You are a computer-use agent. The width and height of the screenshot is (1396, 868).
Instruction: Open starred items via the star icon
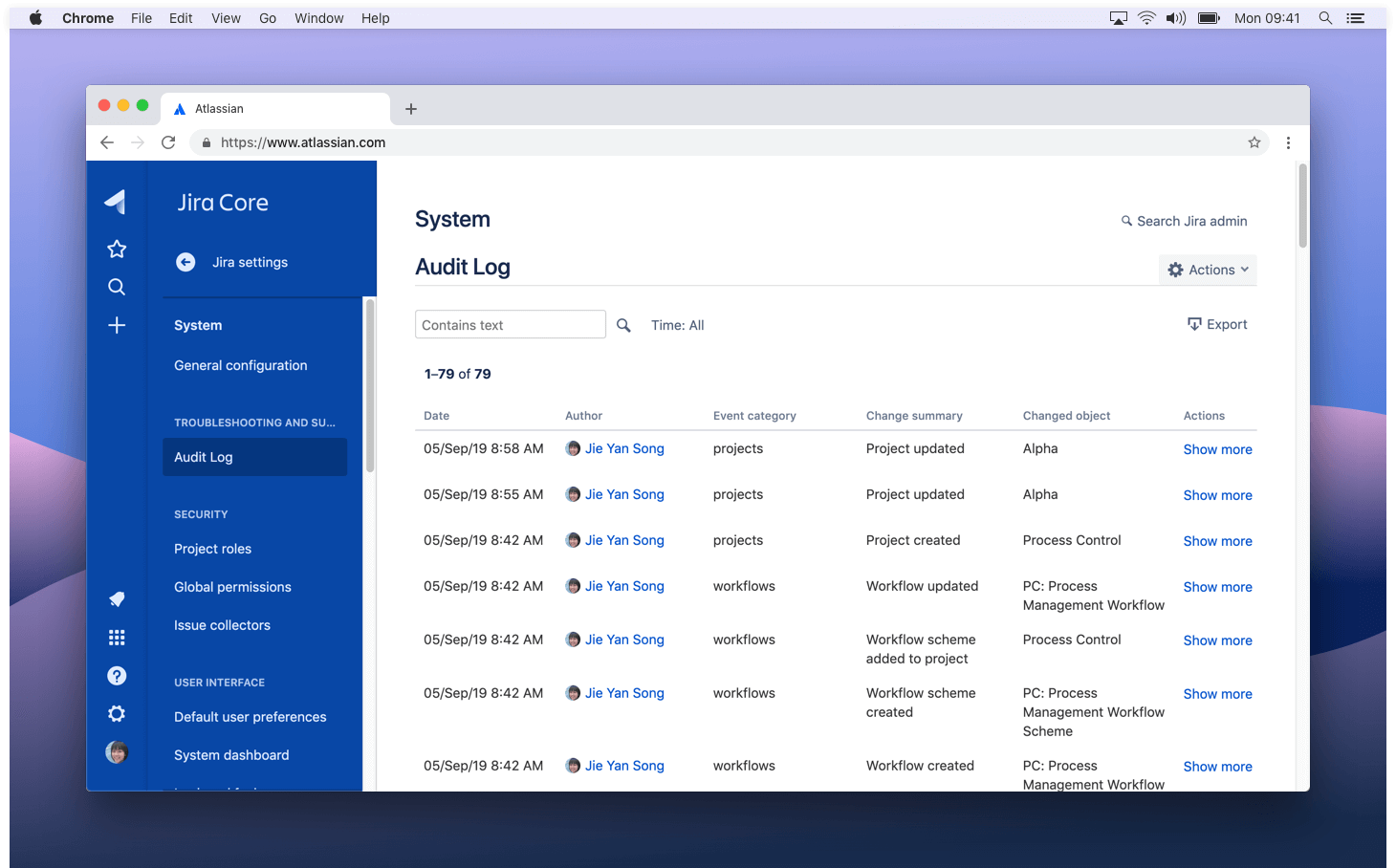pos(116,249)
